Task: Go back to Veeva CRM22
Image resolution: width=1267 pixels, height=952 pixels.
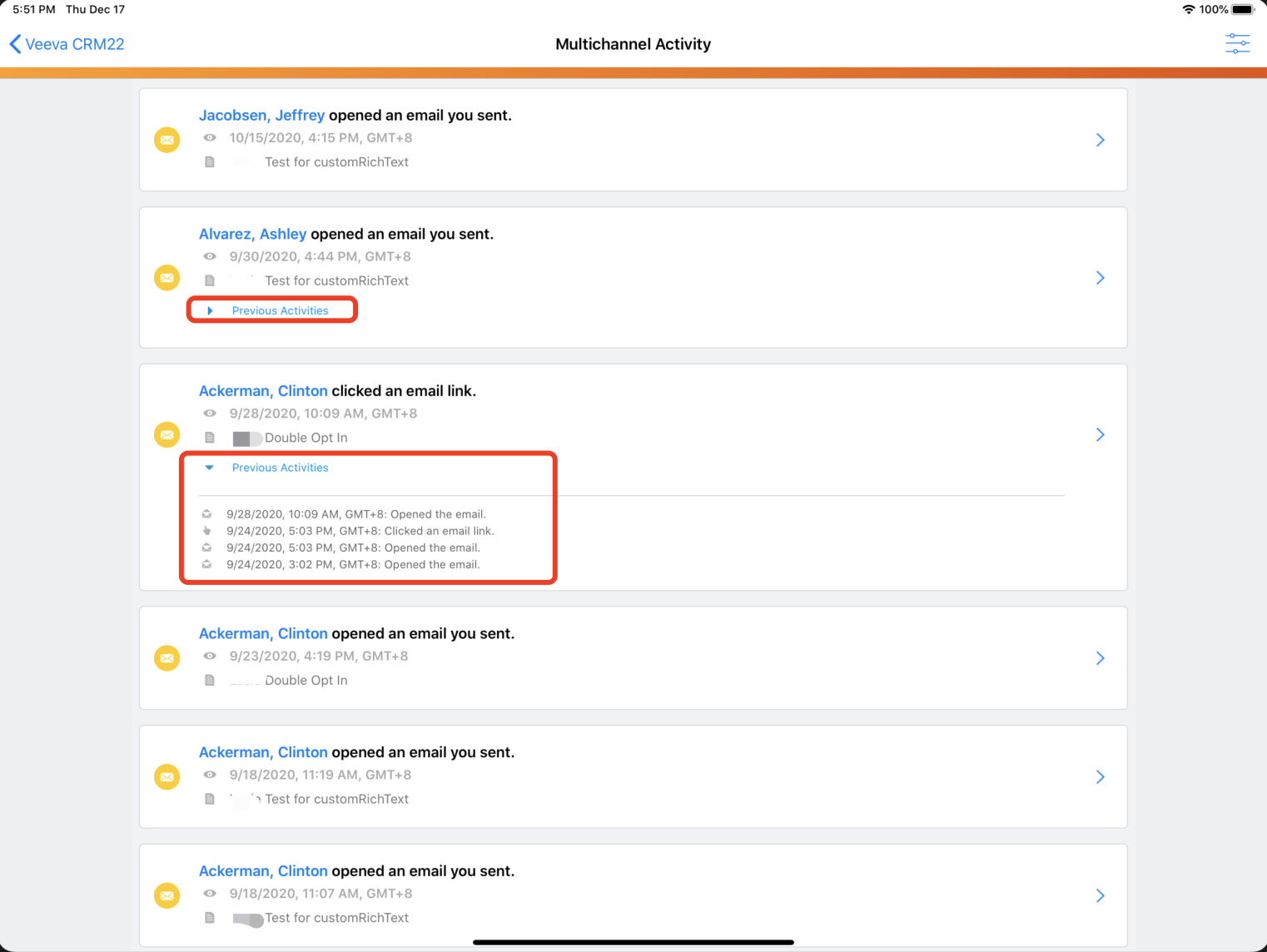Action: pyautogui.click(x=67, y=44)
